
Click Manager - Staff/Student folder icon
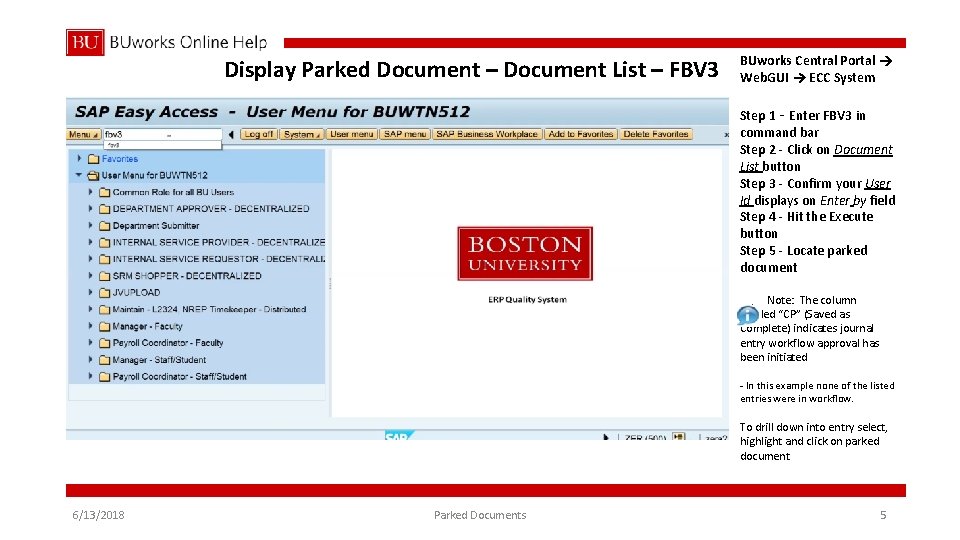[x=105, y=360]
